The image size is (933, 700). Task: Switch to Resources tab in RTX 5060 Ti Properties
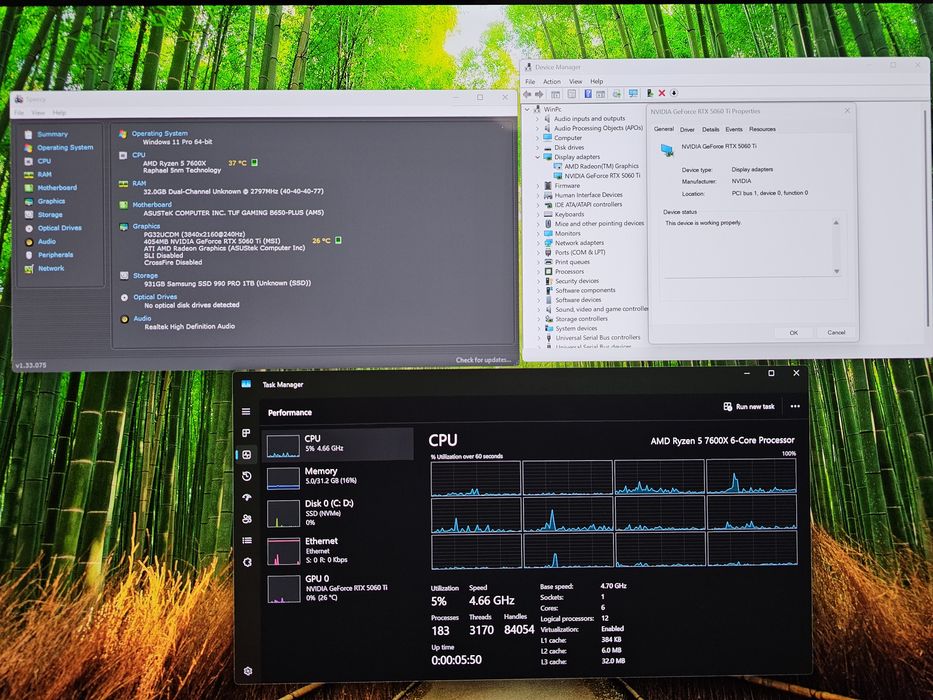pyautogui.click(x=762, y=129)
